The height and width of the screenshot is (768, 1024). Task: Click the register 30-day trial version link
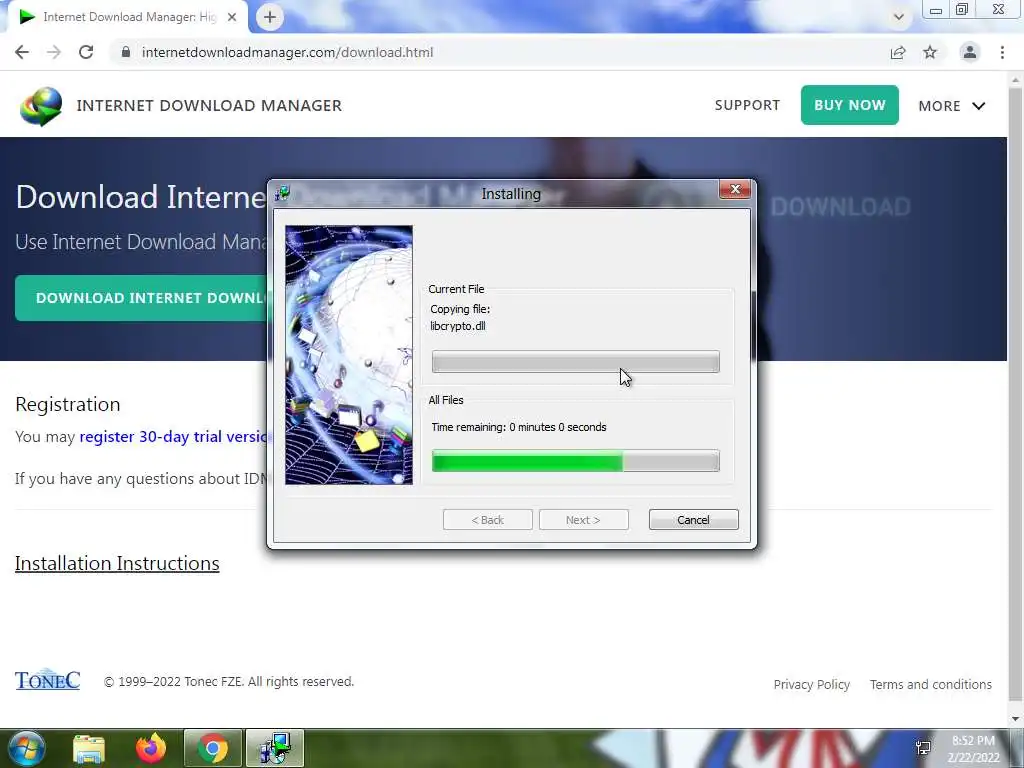pyautogui.click(x=173, y=436)
